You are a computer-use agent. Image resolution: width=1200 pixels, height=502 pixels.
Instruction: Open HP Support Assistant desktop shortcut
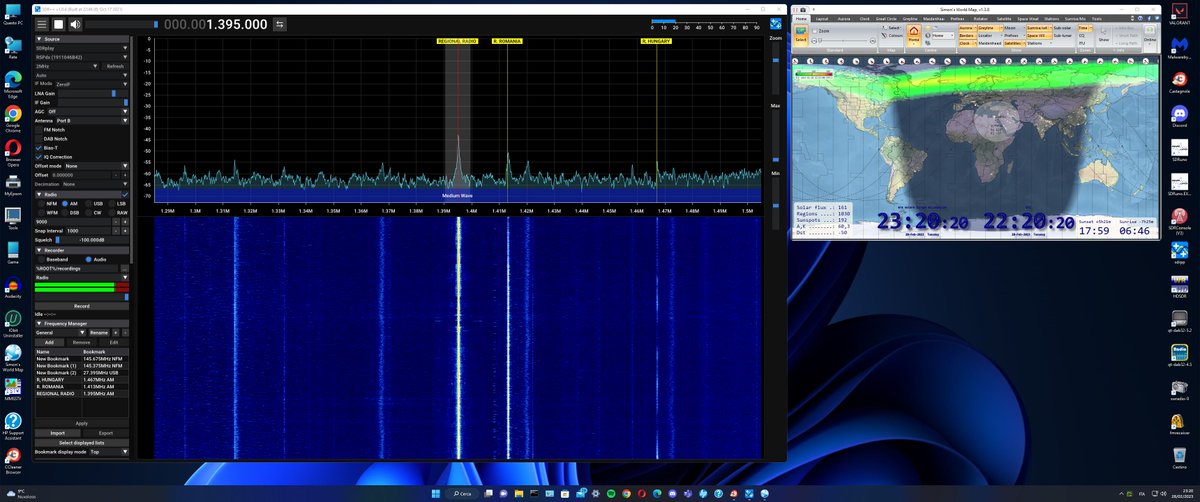coord(13,425)
